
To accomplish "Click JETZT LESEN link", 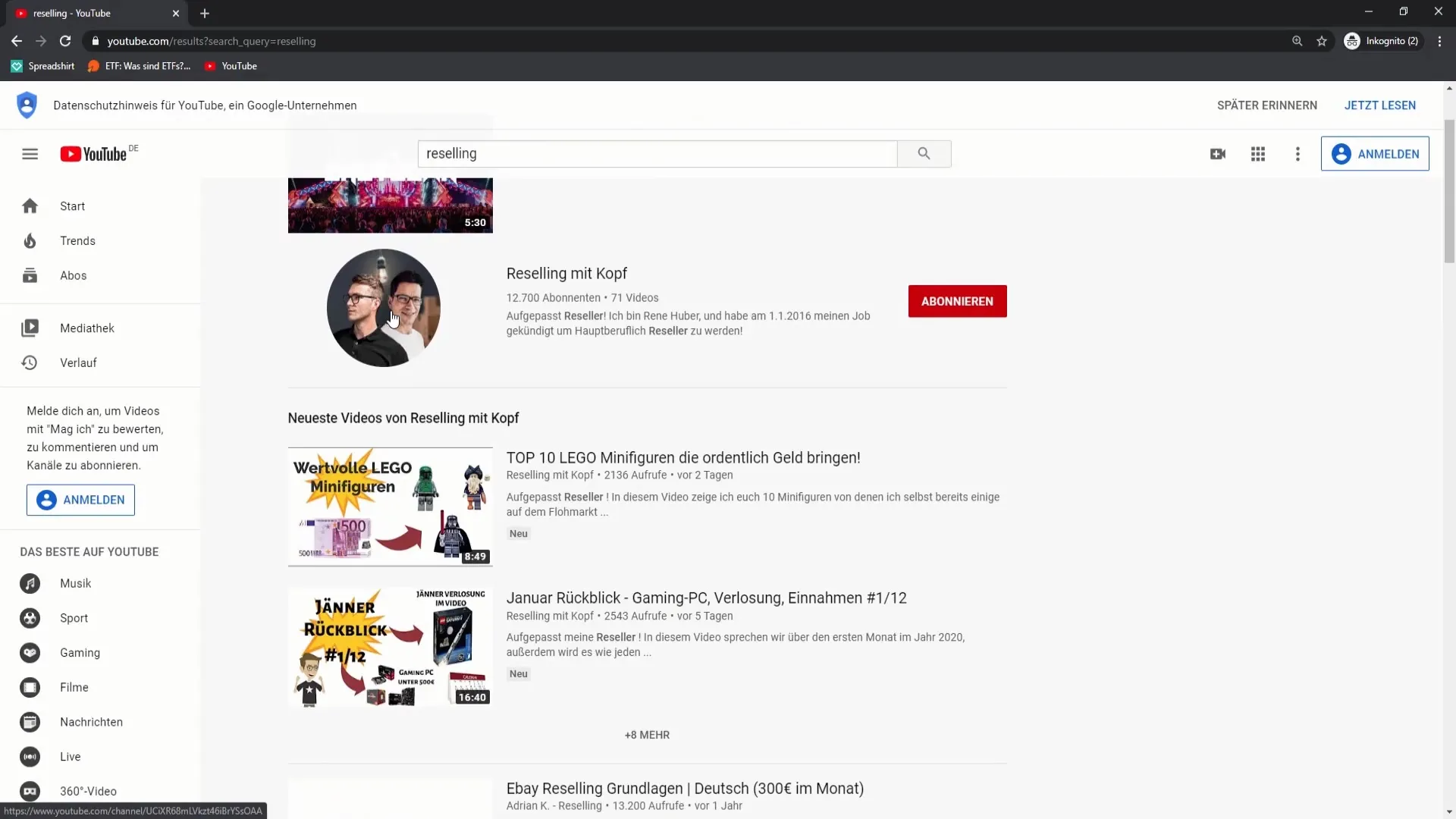I will (1380, 105).
